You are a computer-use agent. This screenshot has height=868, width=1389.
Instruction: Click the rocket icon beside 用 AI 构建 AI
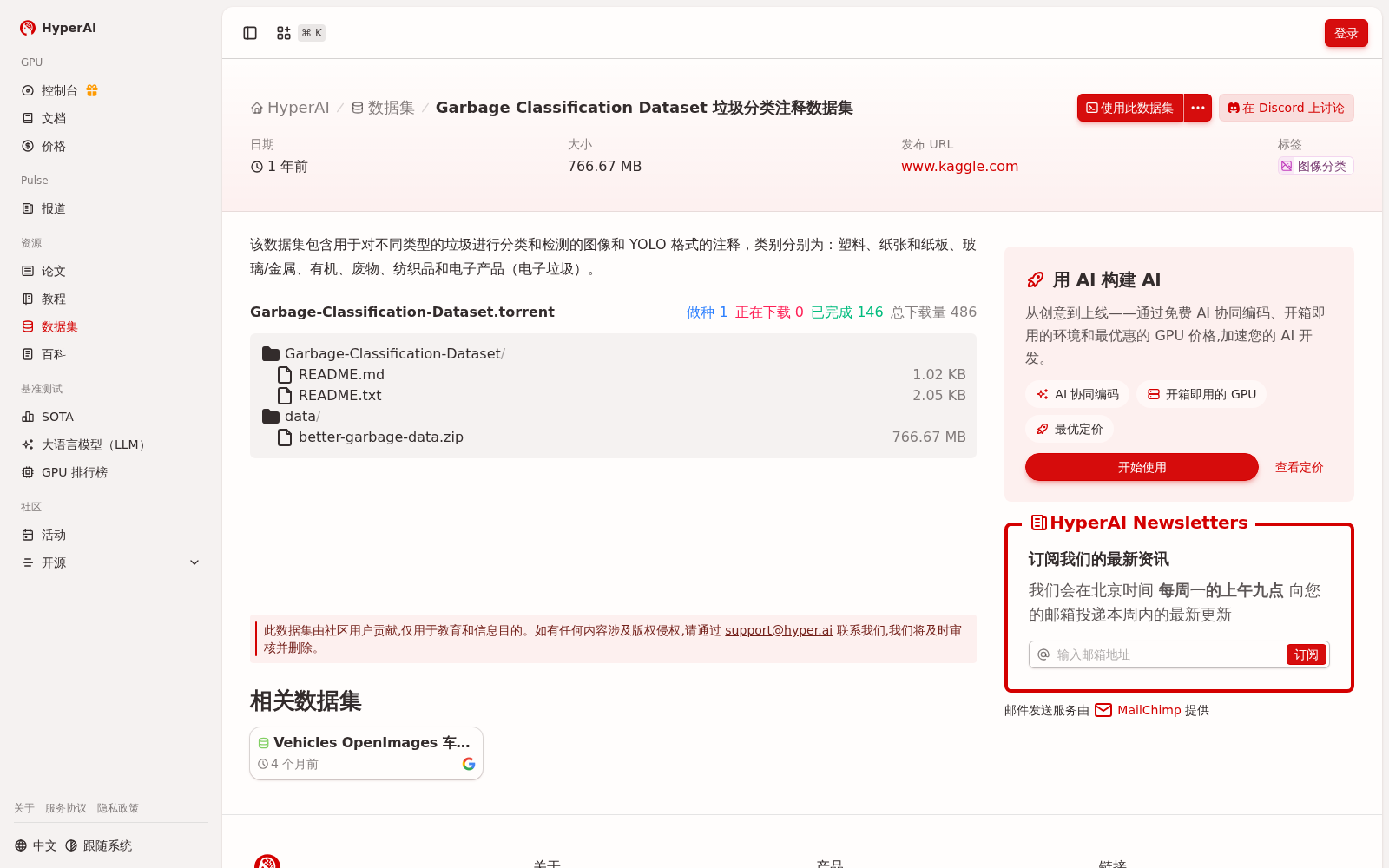(1036, 279)
